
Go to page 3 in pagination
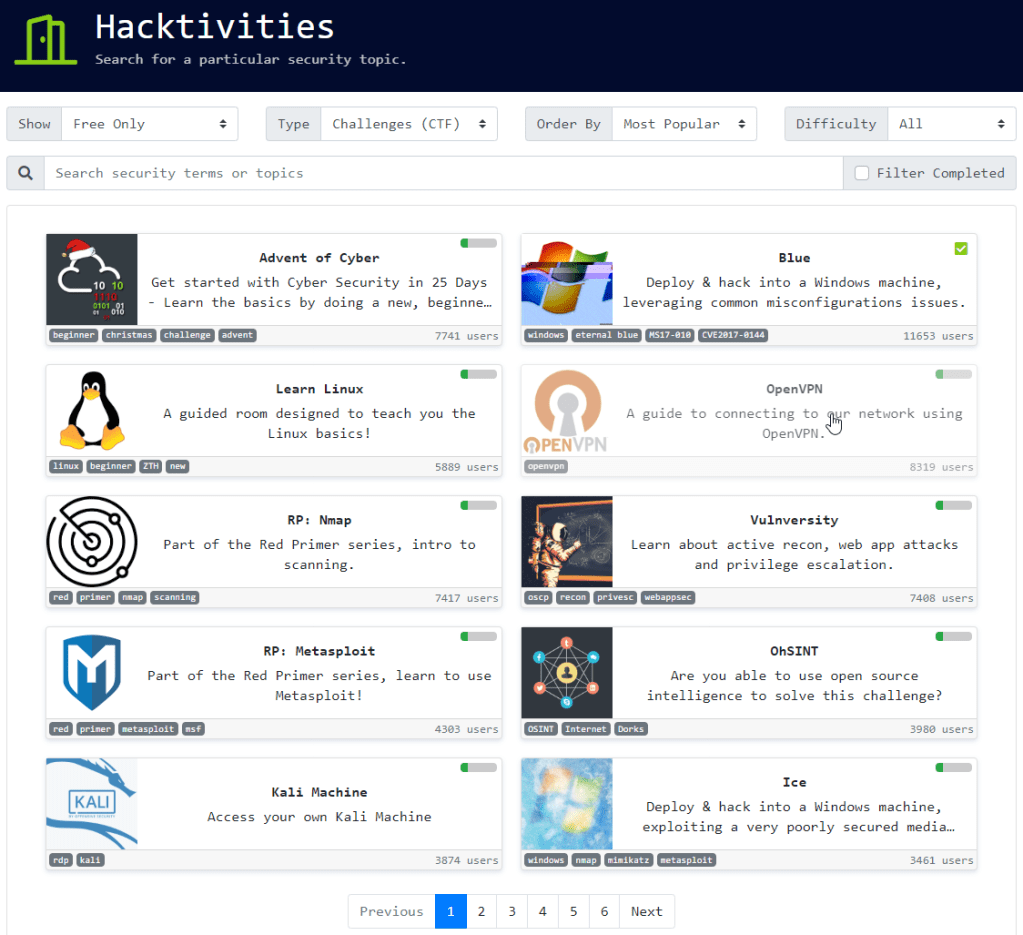512,911
